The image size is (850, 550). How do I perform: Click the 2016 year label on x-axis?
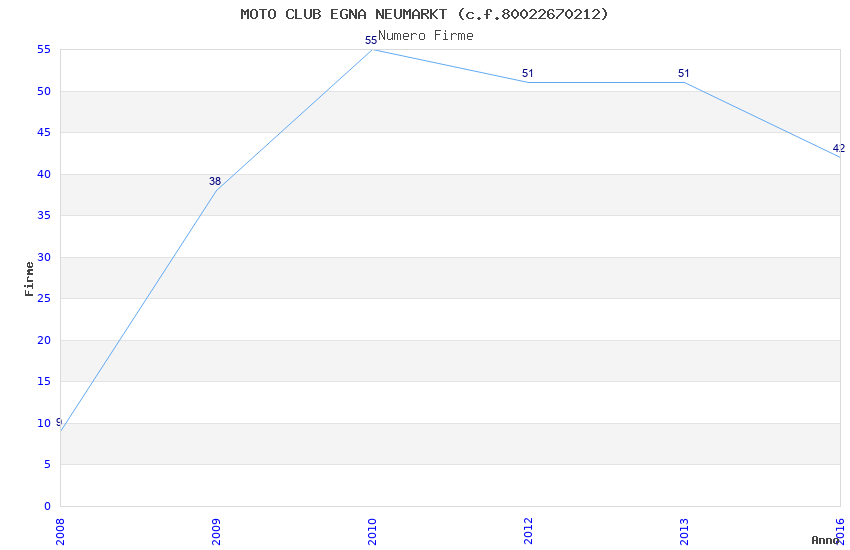[x=840, y=530]
